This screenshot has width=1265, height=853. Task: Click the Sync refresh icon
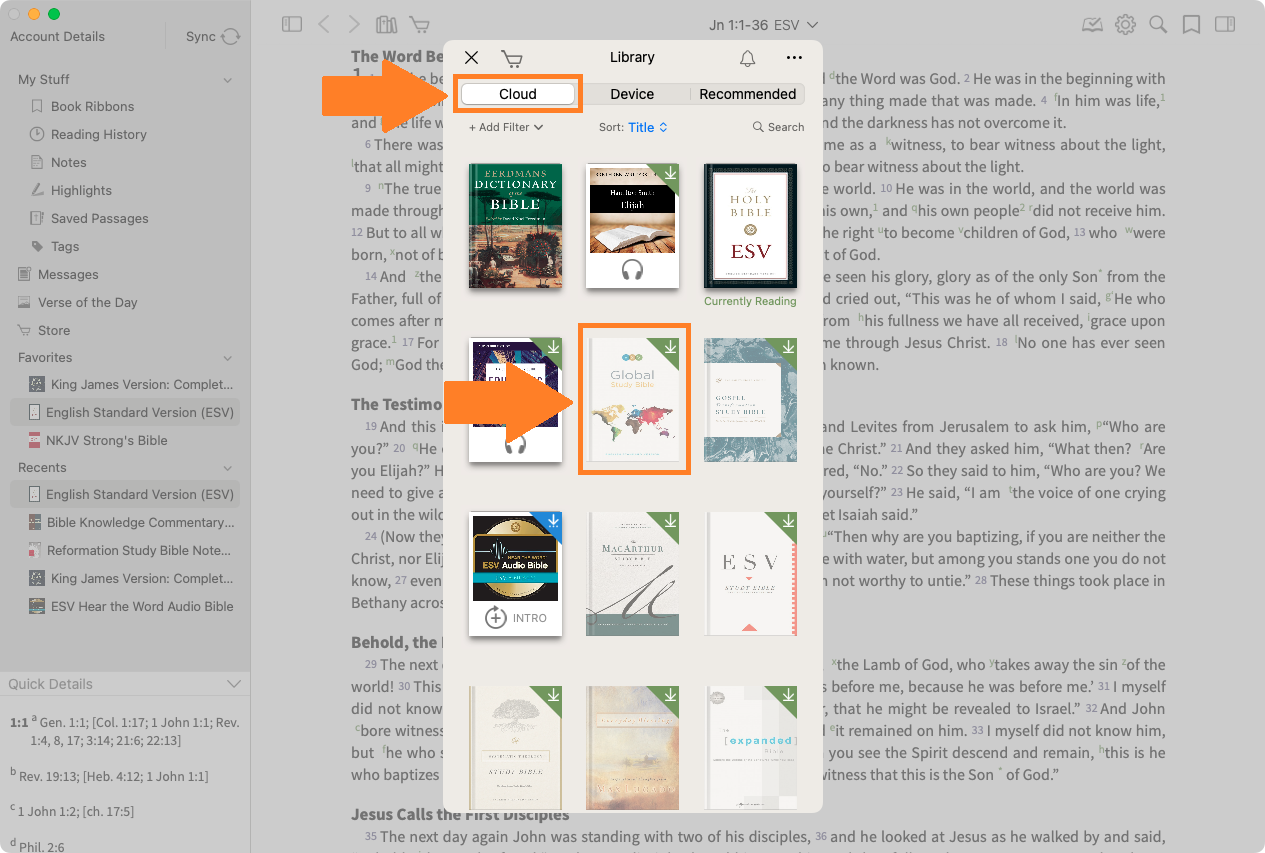tap(231, 37)
